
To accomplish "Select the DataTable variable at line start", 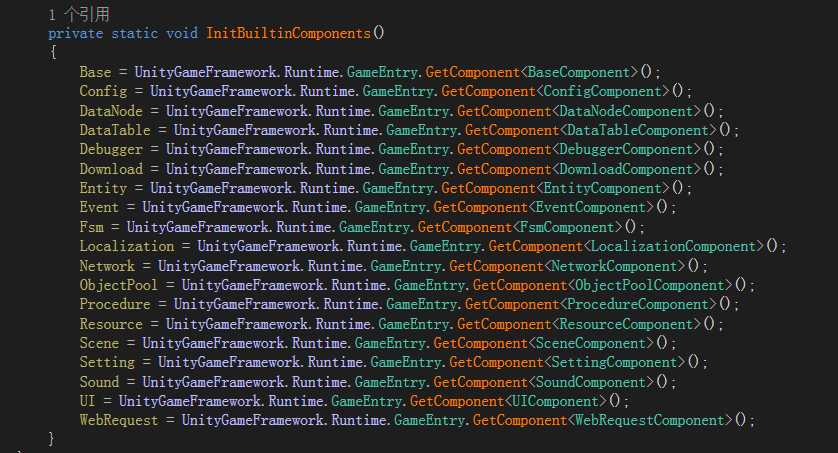I will [x=115, y=130].
